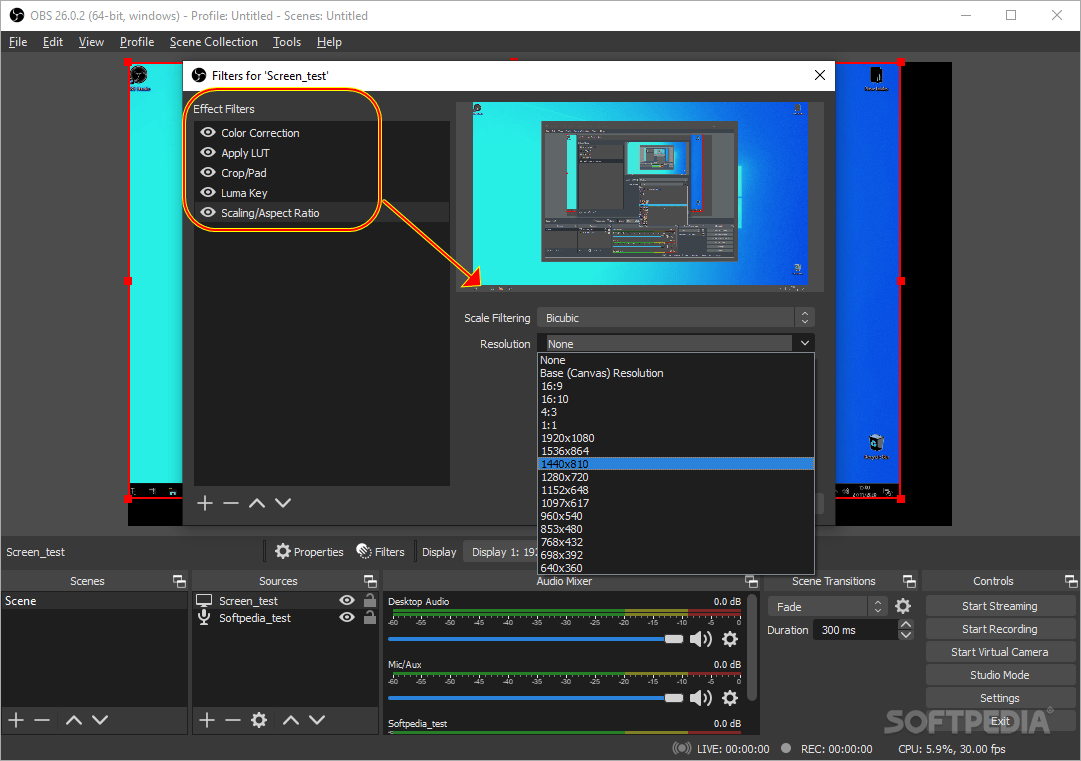
Task: Lock the Screen_test source
Action: click(x=370, y=600)
